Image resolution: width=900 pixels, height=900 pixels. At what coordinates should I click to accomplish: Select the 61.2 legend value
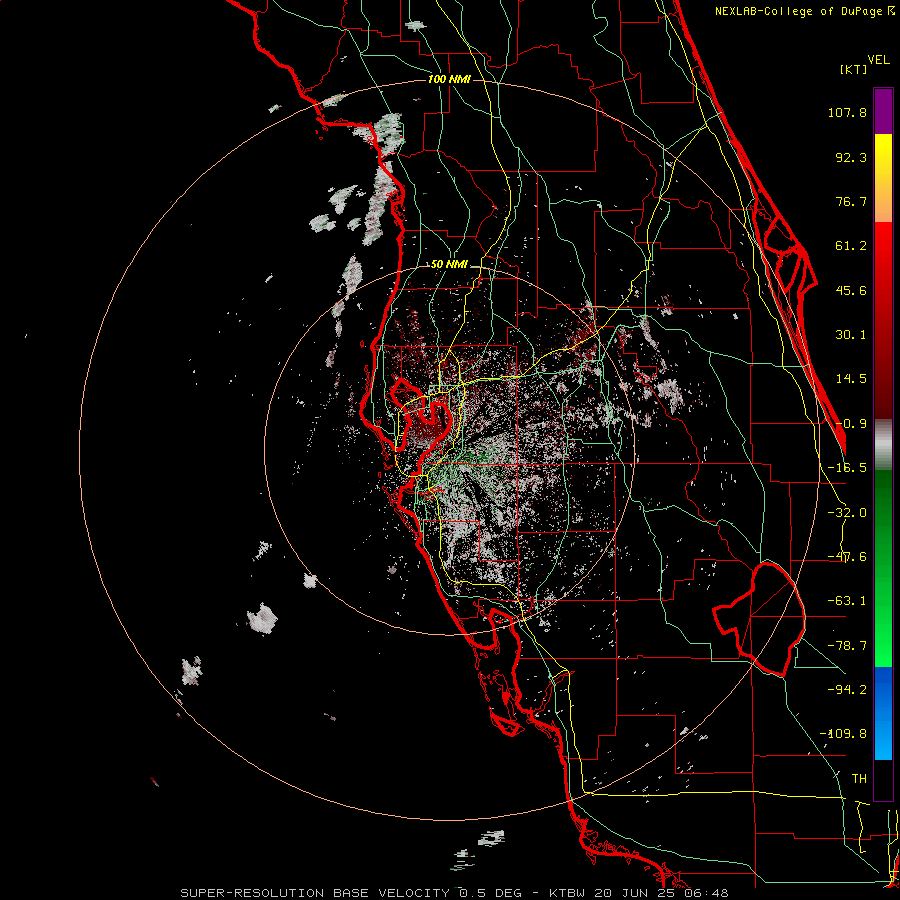tap(851, 246)
